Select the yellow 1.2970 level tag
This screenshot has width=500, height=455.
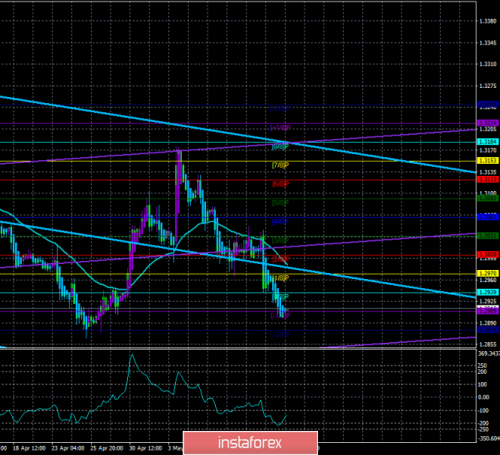tap(488, 273)
